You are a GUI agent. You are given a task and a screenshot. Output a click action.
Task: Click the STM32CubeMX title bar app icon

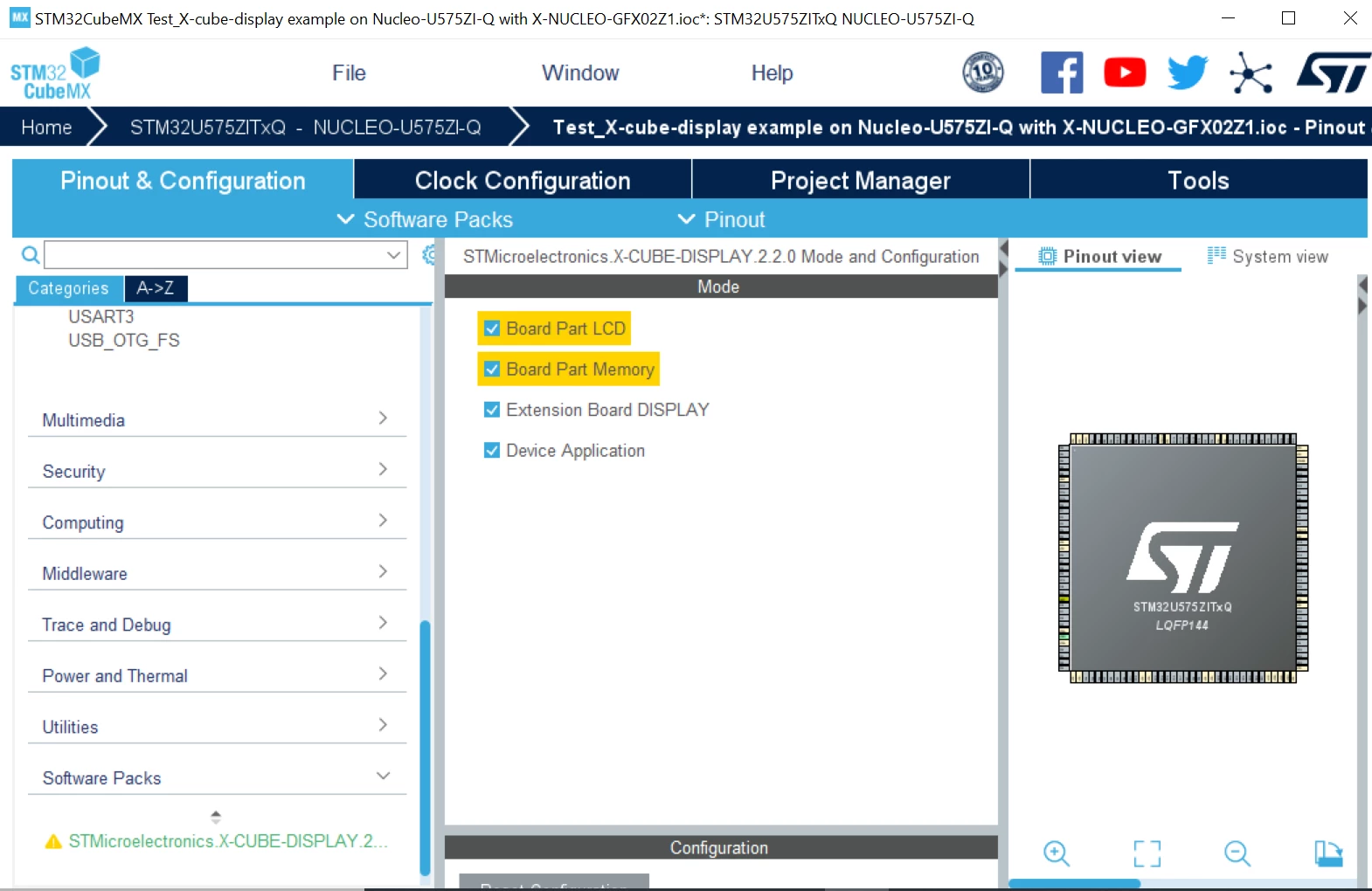pyautogui.click(x=19, y=17)
